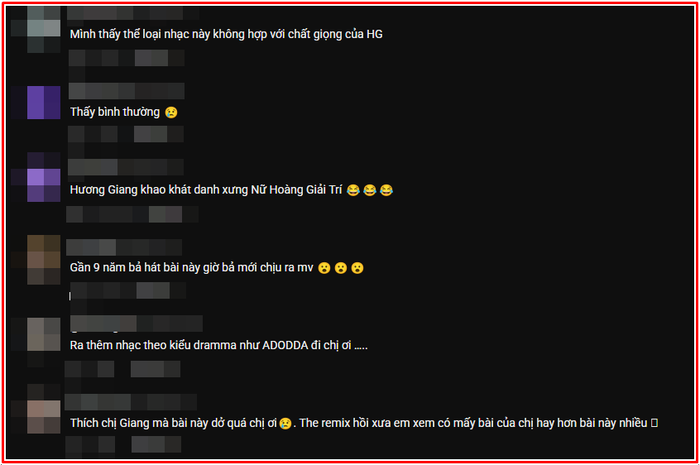Click the last surprised emoji after 'ra mv'
Screen dimensions: 700x465
click(357, 268)
